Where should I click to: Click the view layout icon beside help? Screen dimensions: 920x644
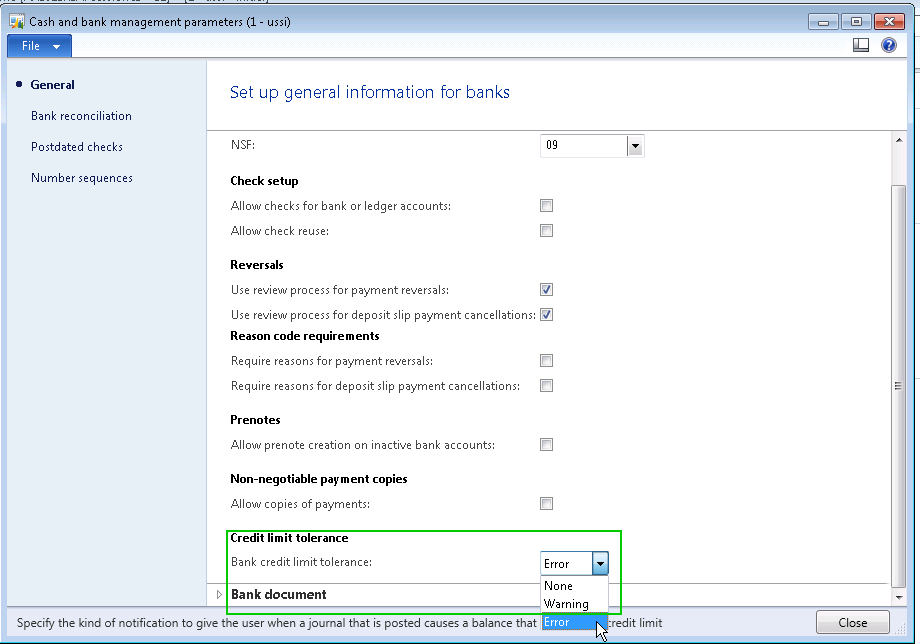[861, 45]
